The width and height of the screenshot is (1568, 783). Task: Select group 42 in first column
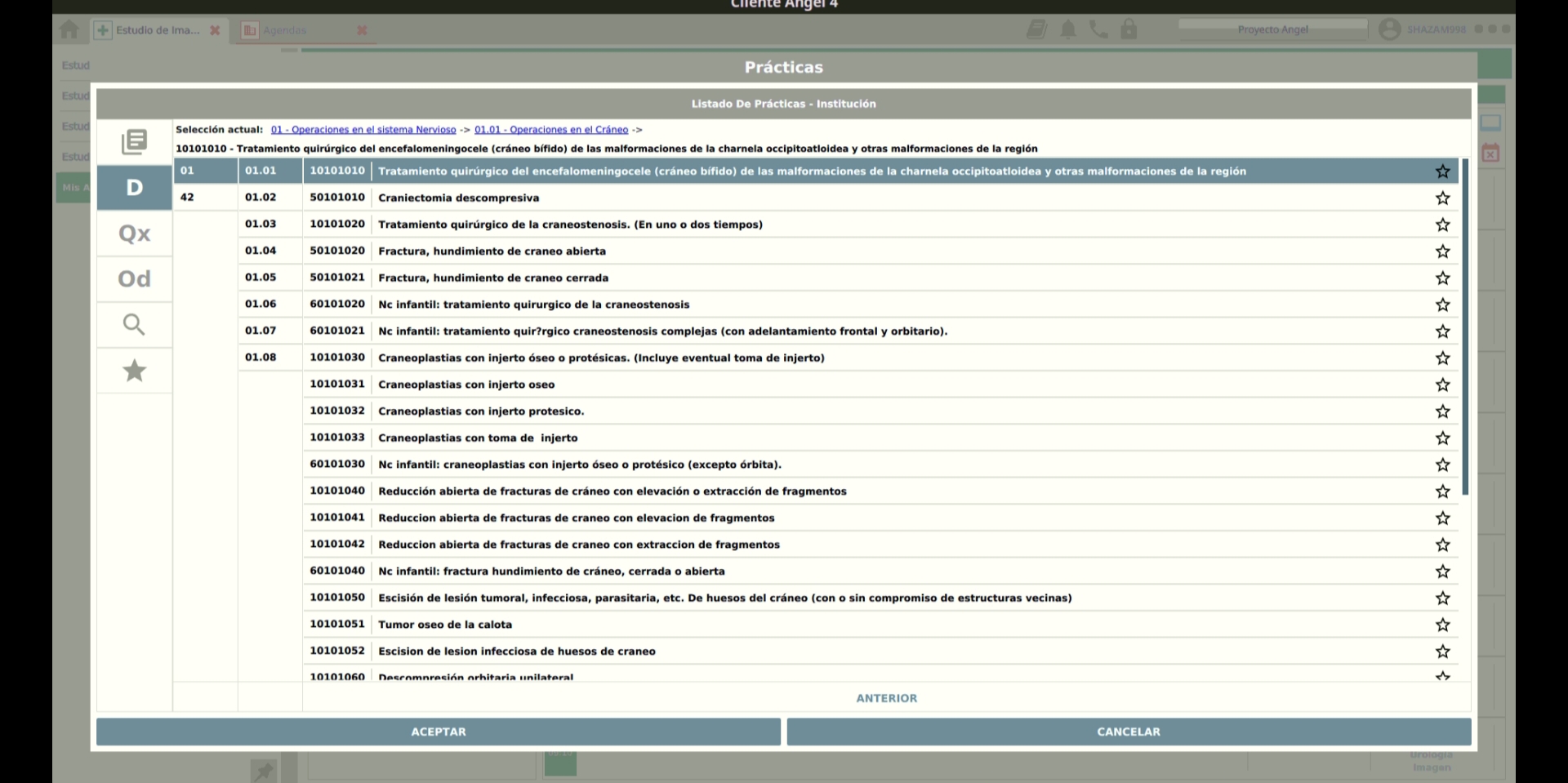205,197
